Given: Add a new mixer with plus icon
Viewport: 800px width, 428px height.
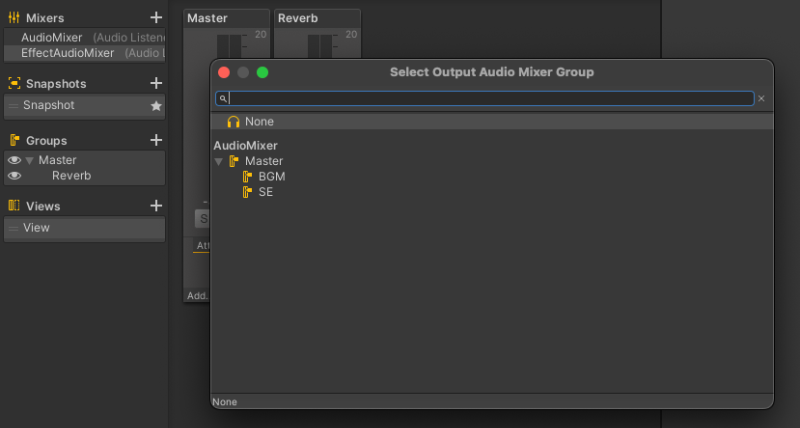Looking at the screenshot, I should point(155,17).
